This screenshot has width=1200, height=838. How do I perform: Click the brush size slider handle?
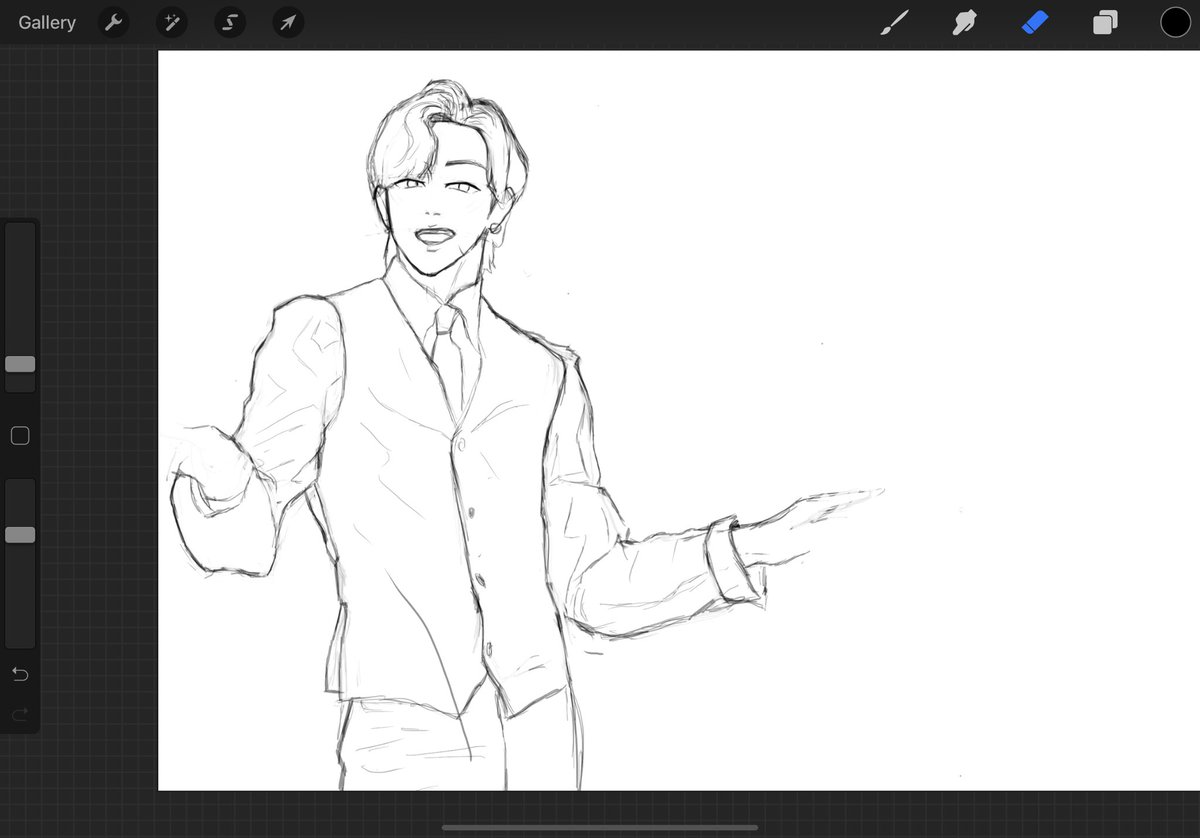pyautogui.click(x=20, y=364)
